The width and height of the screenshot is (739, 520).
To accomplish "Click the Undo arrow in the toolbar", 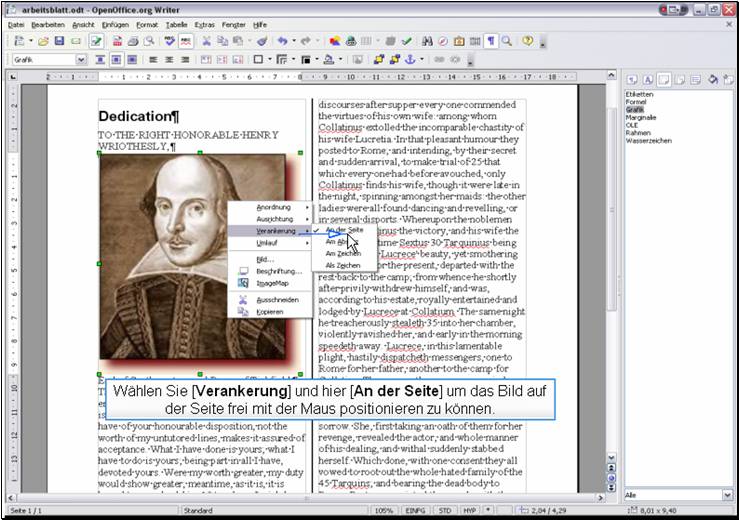I will click(283, 41).
